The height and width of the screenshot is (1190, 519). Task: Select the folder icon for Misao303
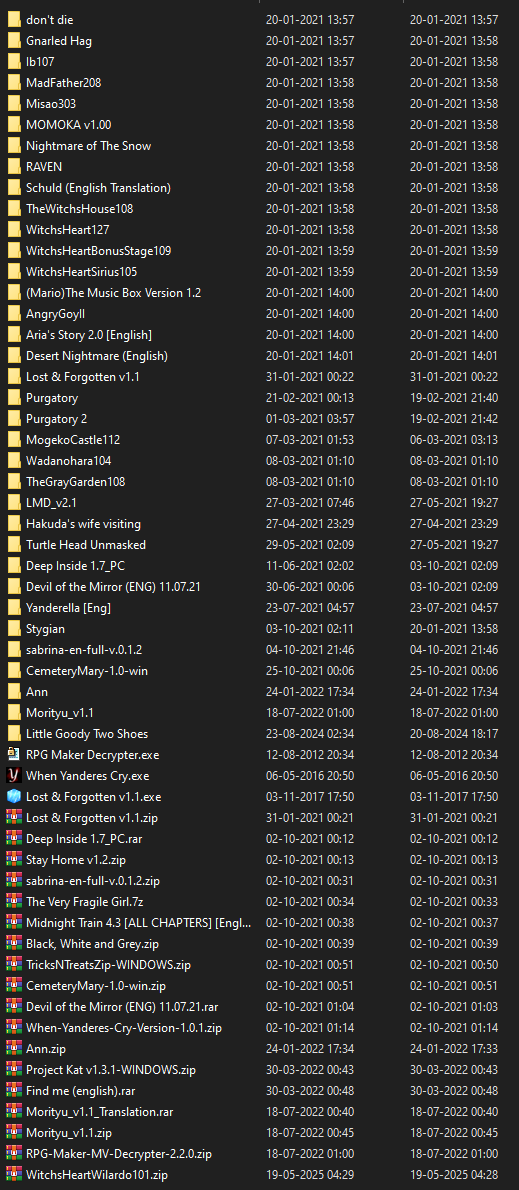[14, 103]
